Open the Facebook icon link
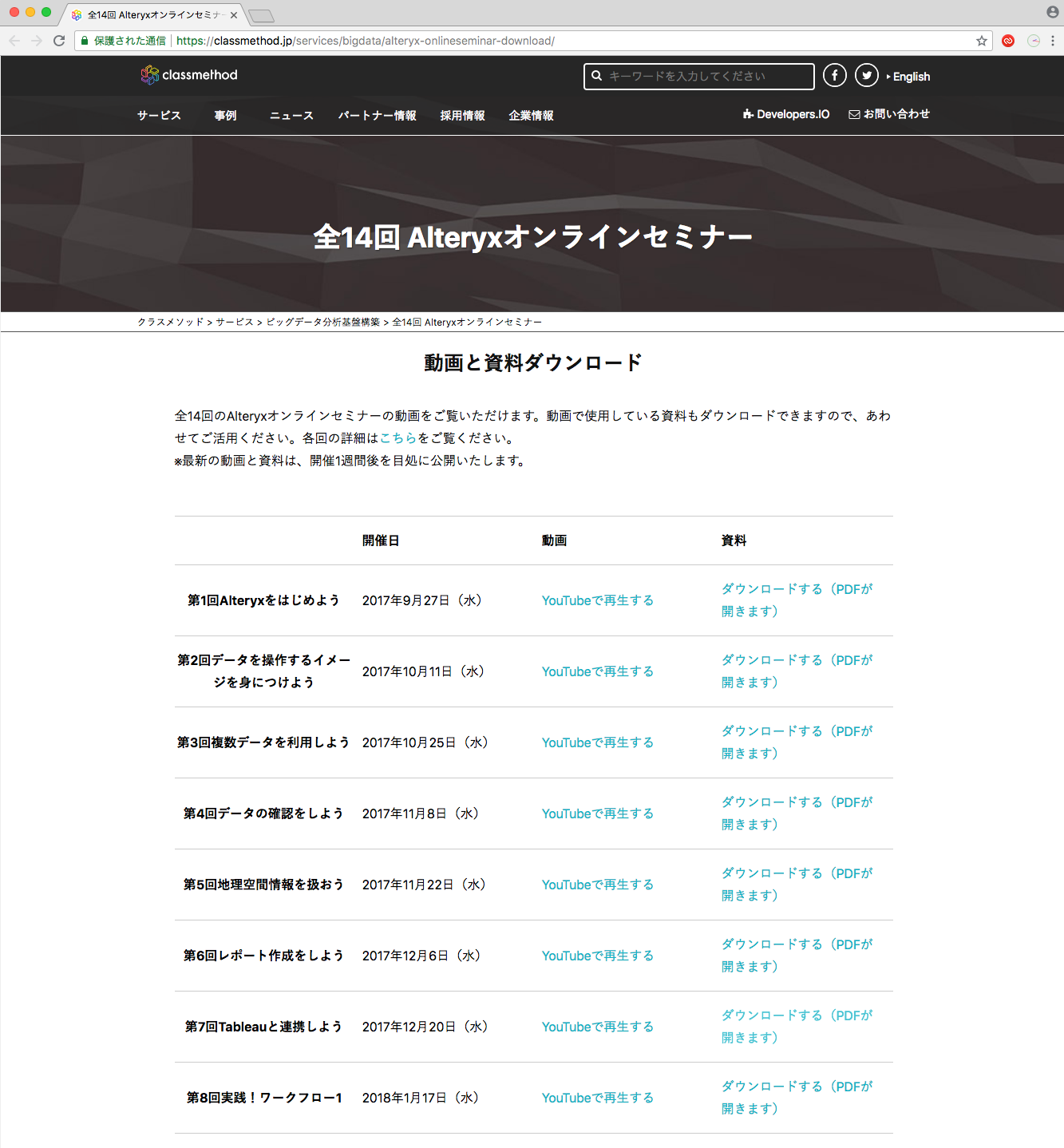 (x=835, y=75)
